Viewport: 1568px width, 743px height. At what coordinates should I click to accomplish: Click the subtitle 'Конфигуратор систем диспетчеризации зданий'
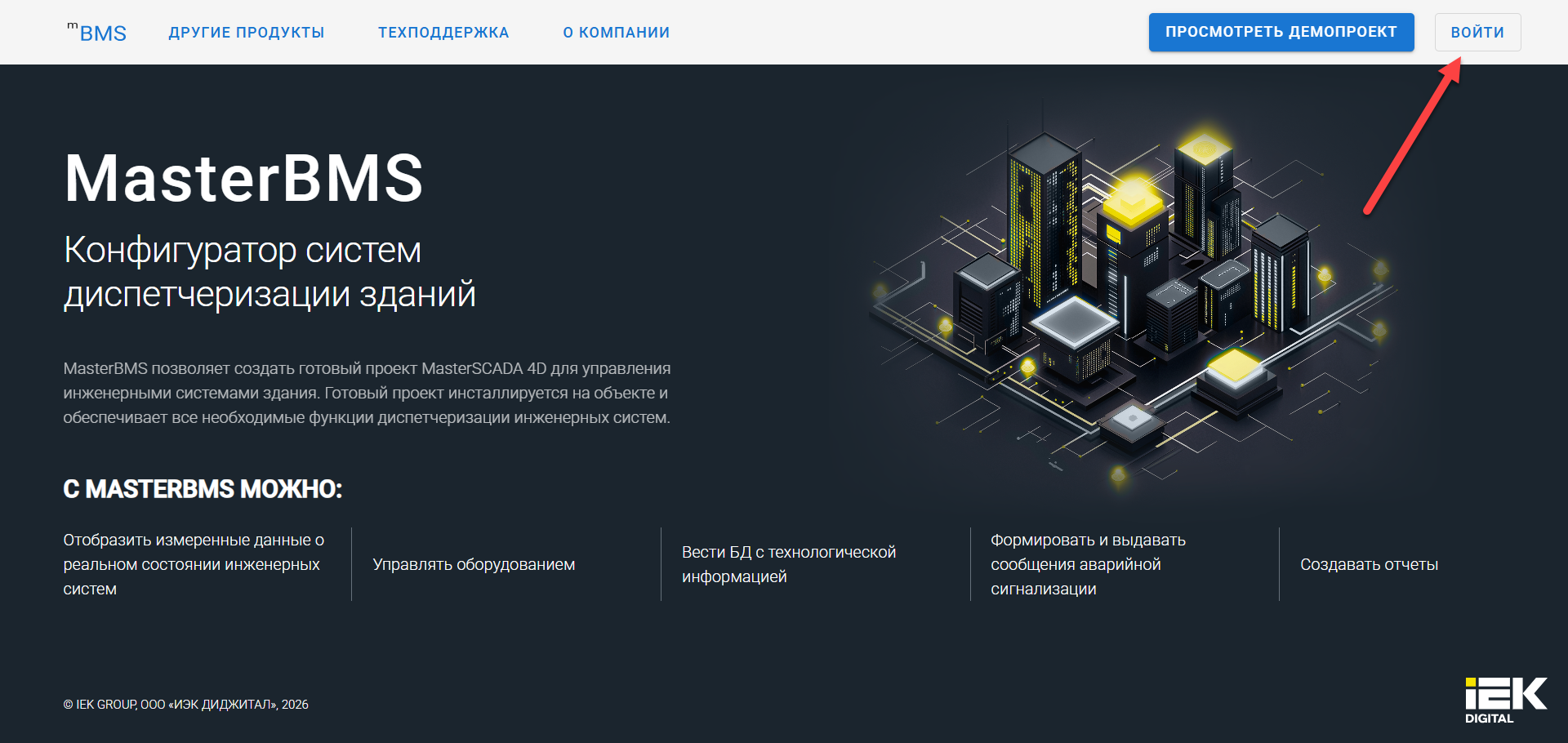[269, 272]
